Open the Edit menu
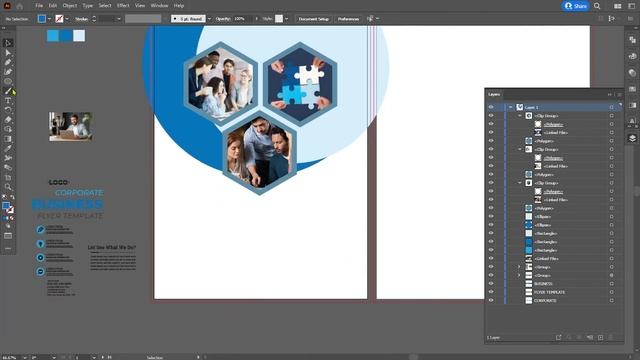640x360 pixels. point(53,6)
